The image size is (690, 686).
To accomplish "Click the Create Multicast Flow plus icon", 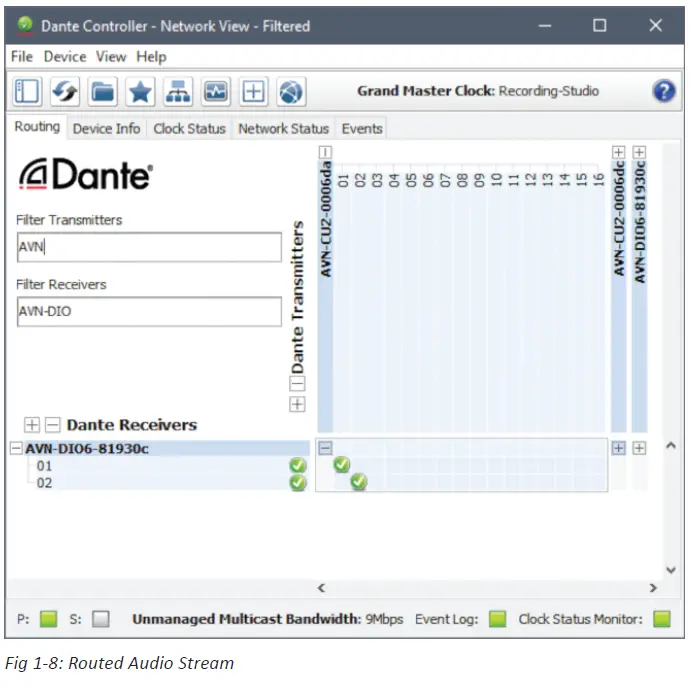I will click(253, 92).
